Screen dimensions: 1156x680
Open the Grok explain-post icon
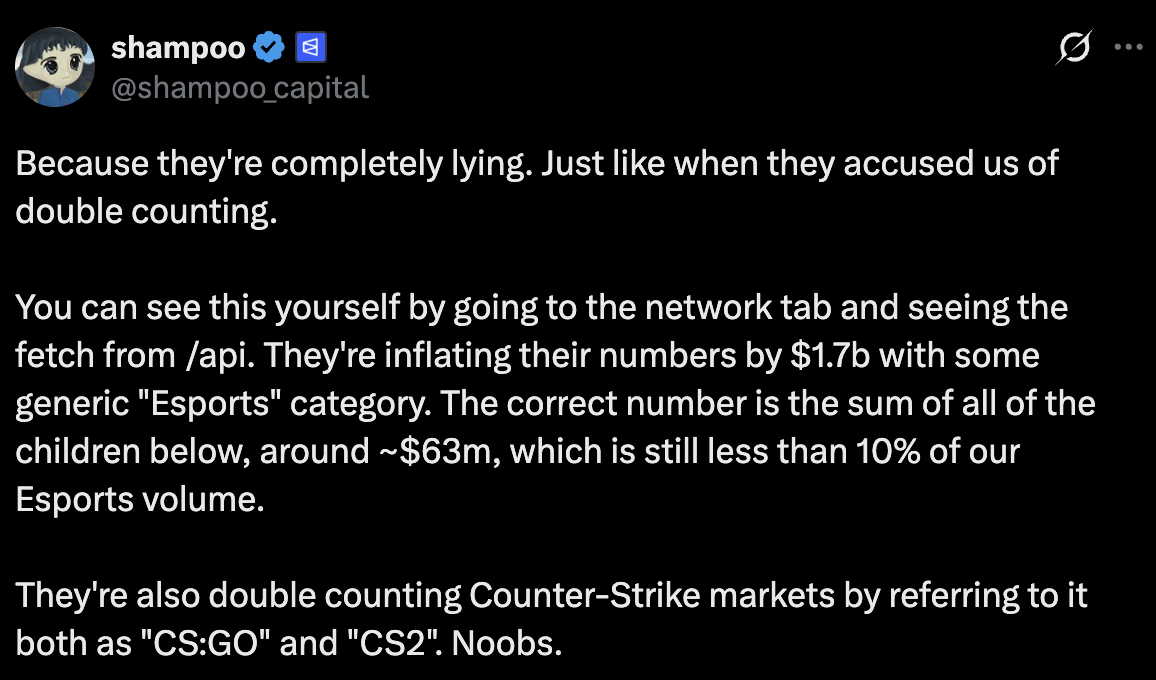(1072, 48)
